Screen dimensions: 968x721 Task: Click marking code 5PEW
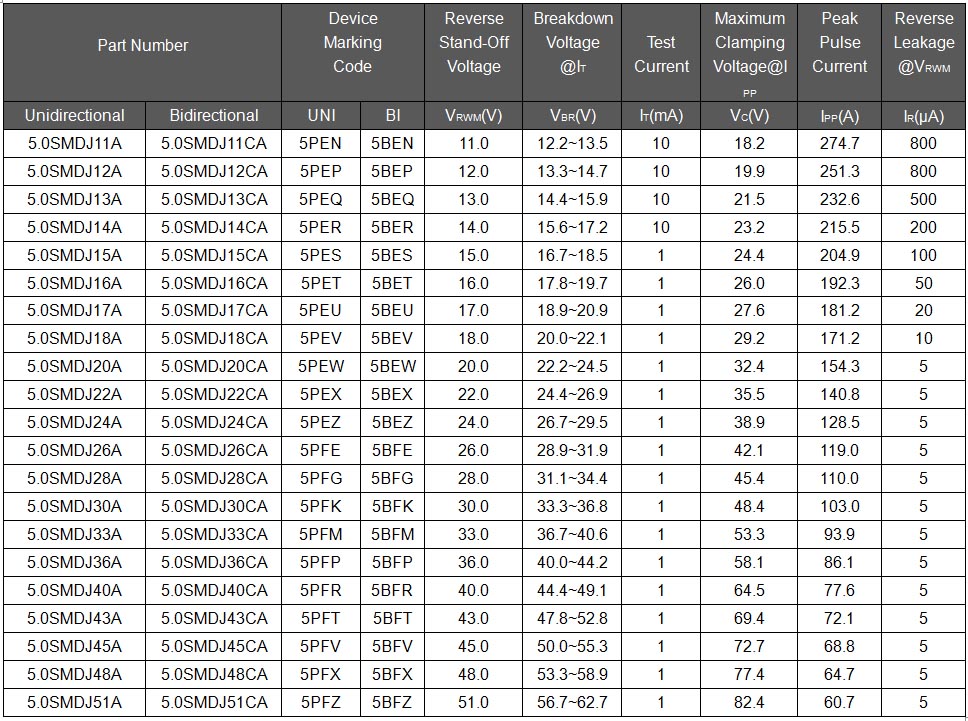tap(320, 367)
